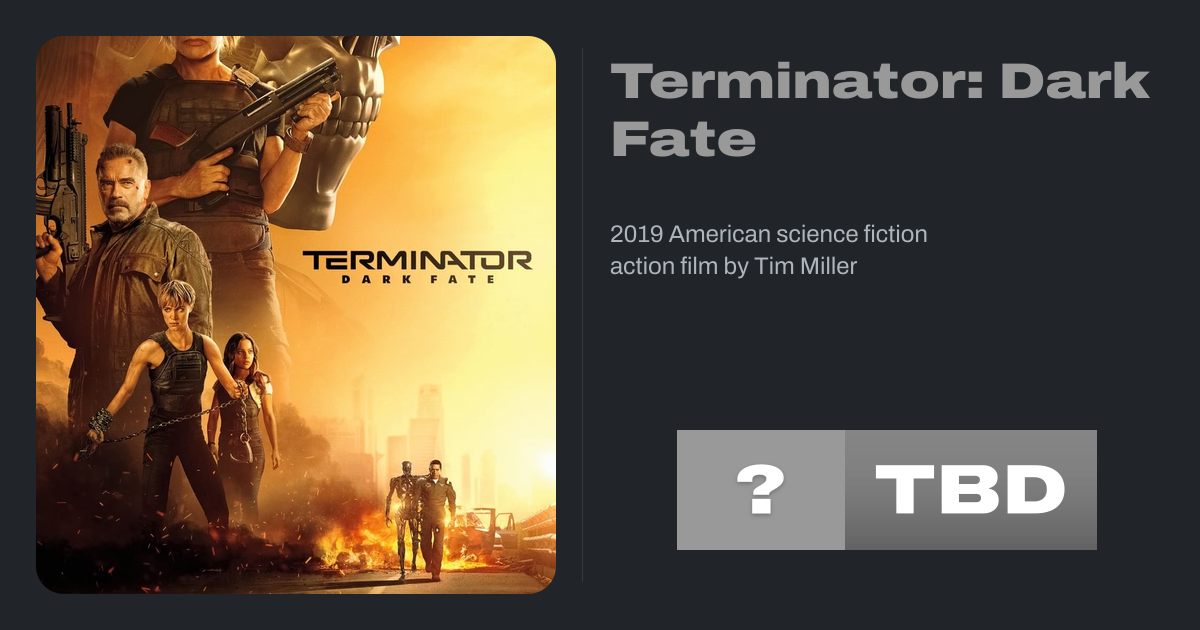Click the question mark icon in the score box
1200x630 pixels.
click(760, 490)
